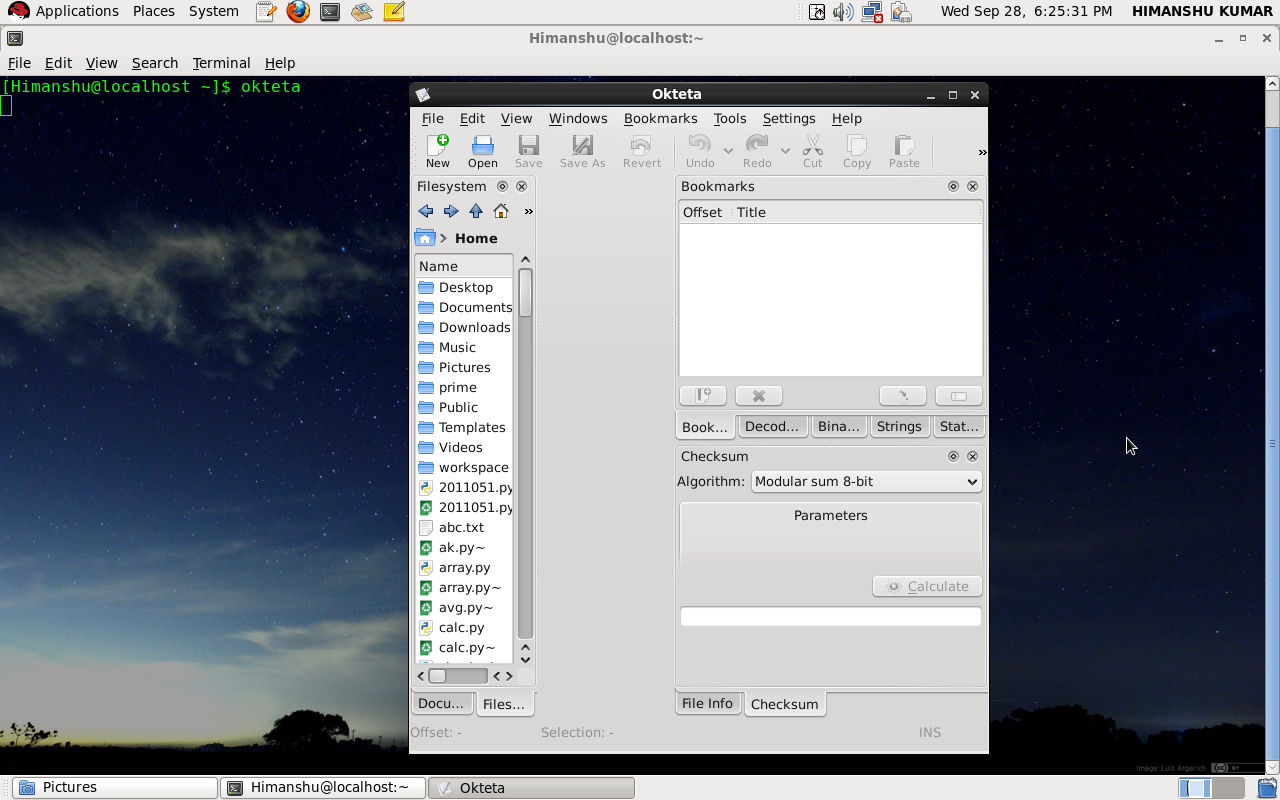Click the network connection tray icon

coord(872,12)
